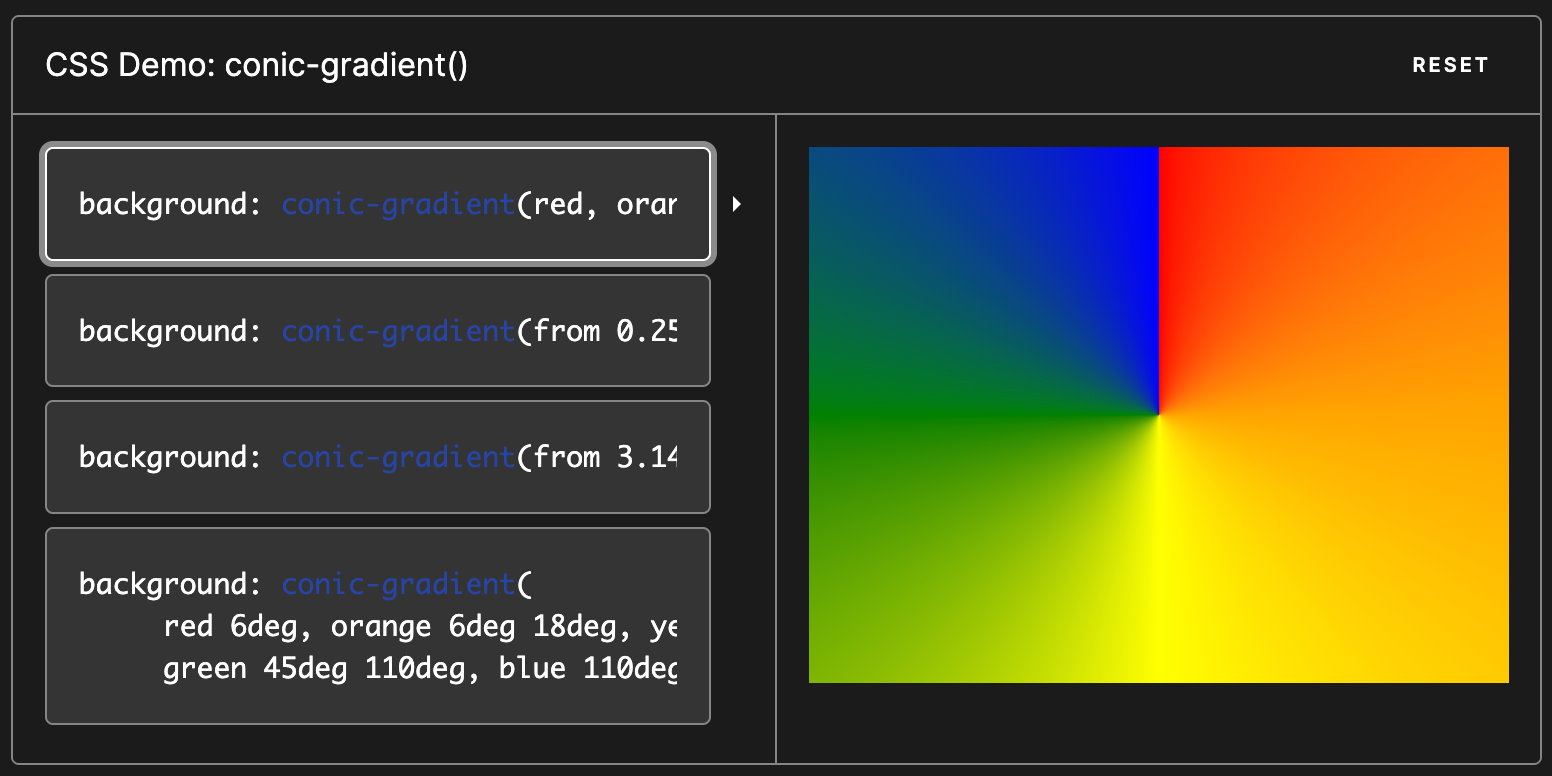Click the center point of the conic gradient
The width and height of the screenshot is (1552, 776).
pyautogui.click(x=1159, y=415)
